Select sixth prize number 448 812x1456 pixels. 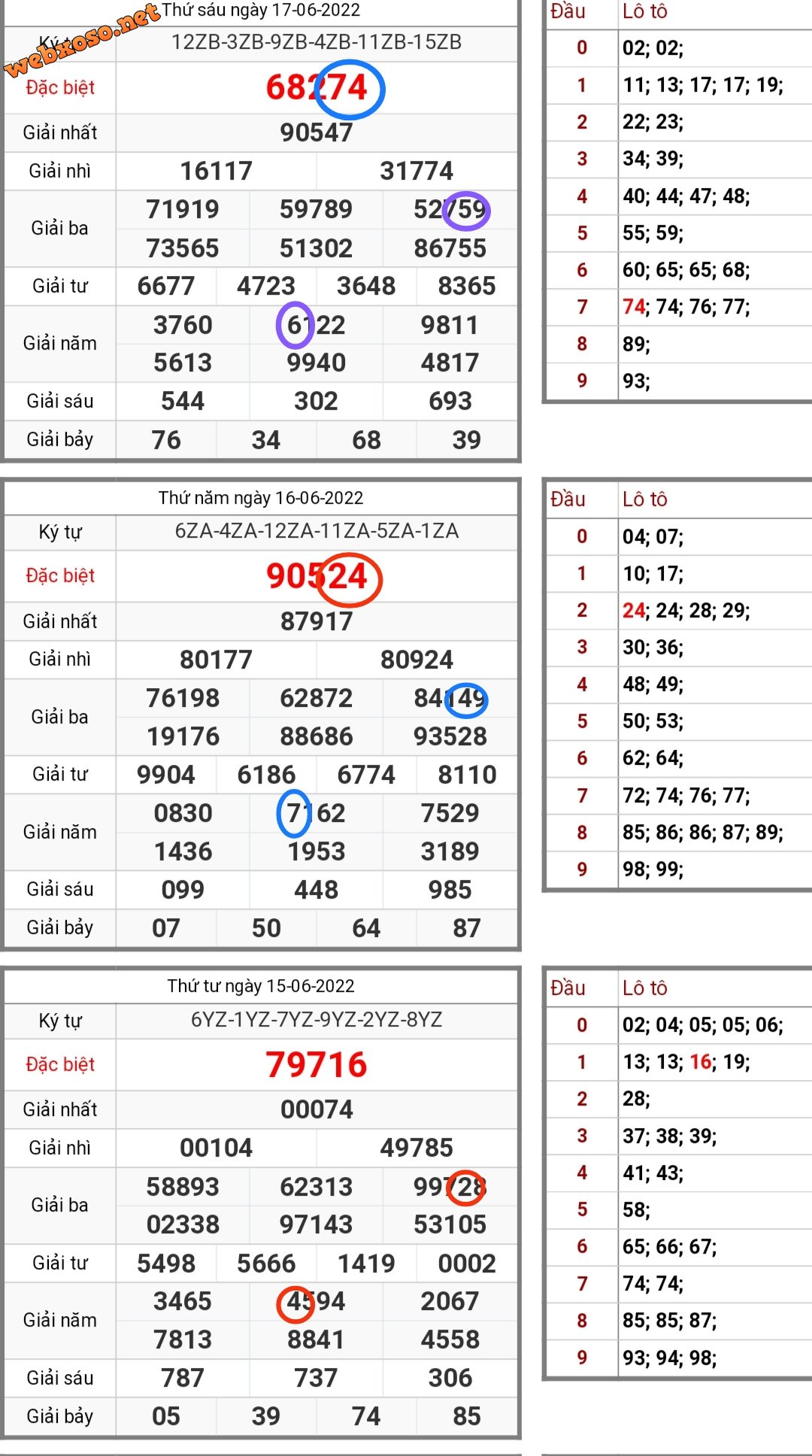click(317, 890)
